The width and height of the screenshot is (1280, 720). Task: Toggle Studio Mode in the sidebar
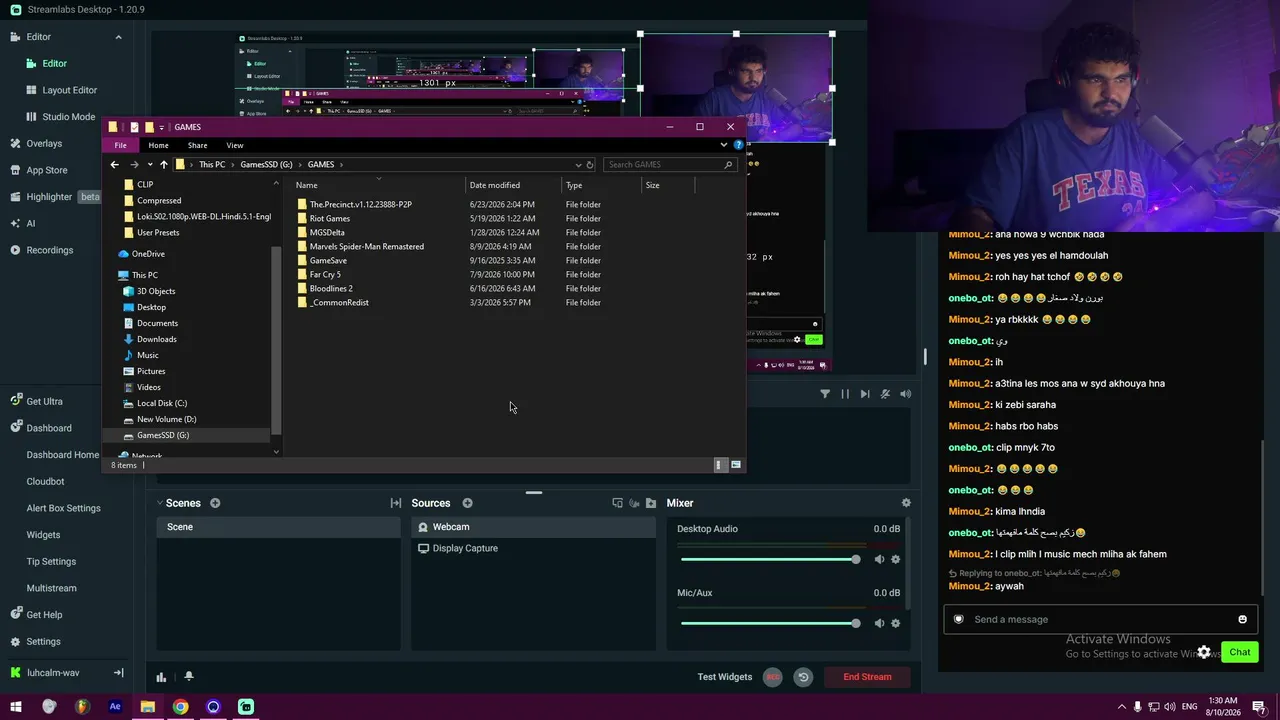pyautogui.click(x=69, y=117)
